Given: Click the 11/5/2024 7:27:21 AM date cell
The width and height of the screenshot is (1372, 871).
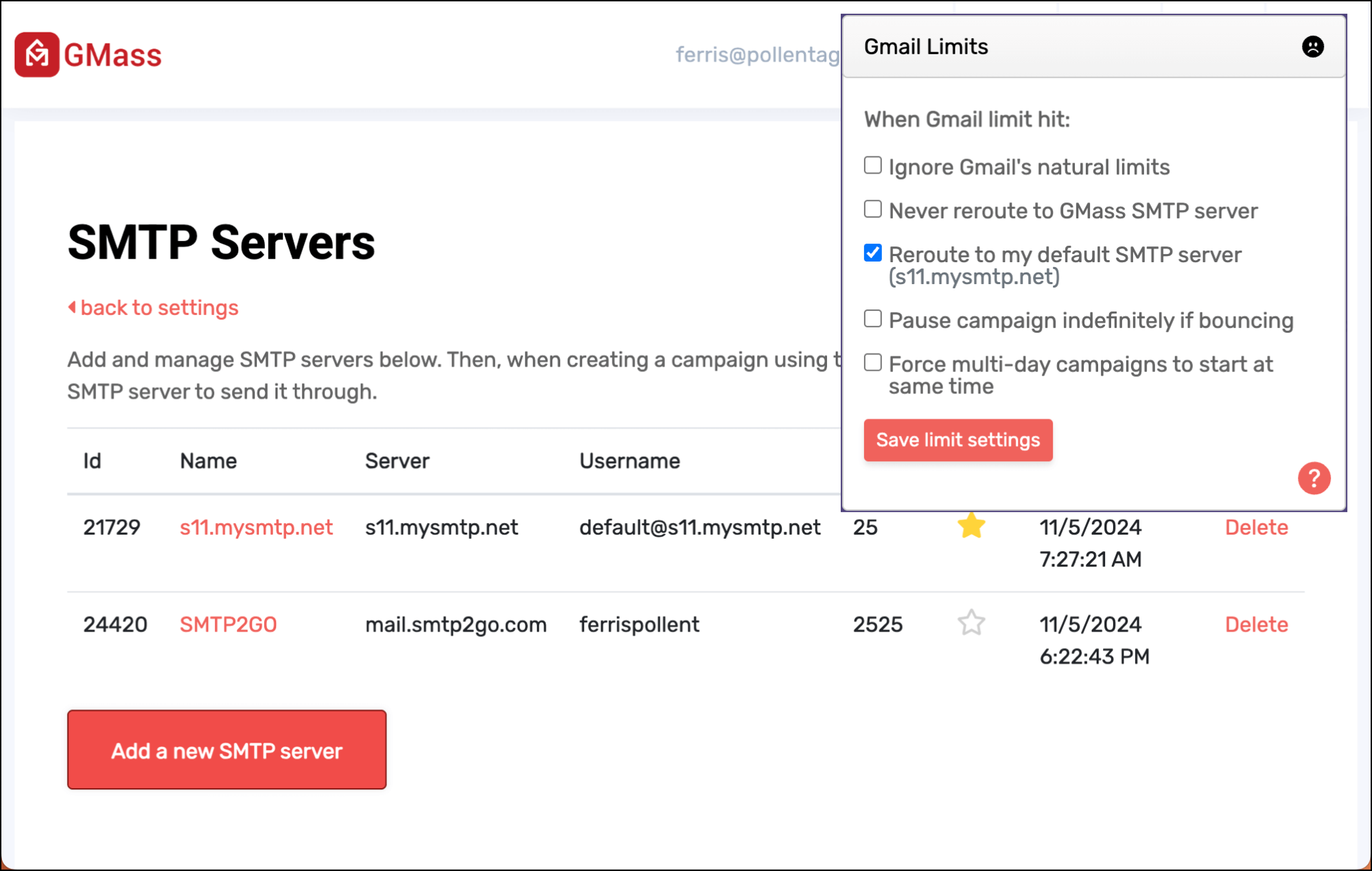Looking at the screenshot, I should click(x=1091, y=543).
